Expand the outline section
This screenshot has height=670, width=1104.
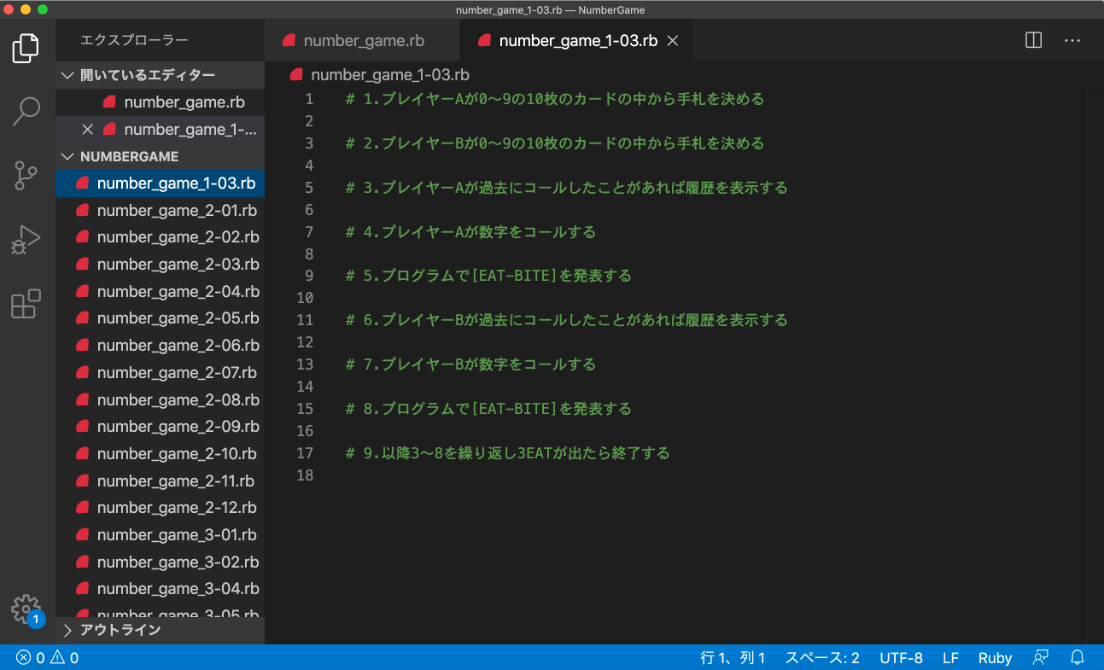click(x=160, y=630)
